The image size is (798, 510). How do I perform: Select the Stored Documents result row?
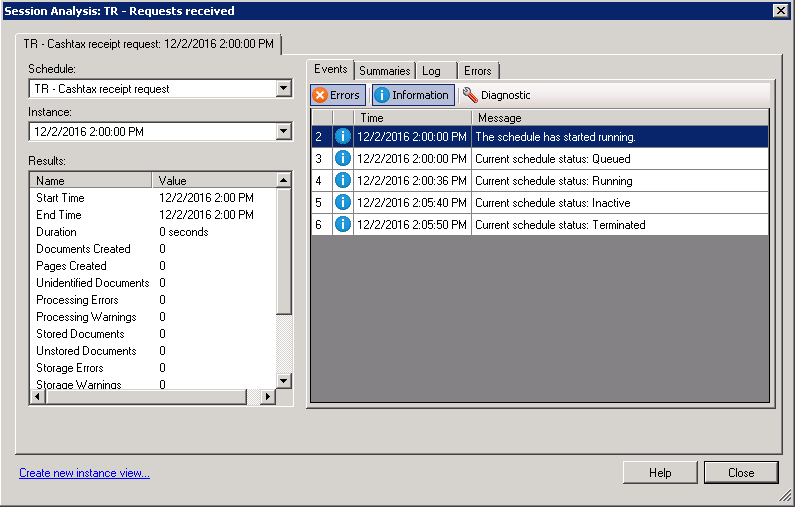point(154,334)
